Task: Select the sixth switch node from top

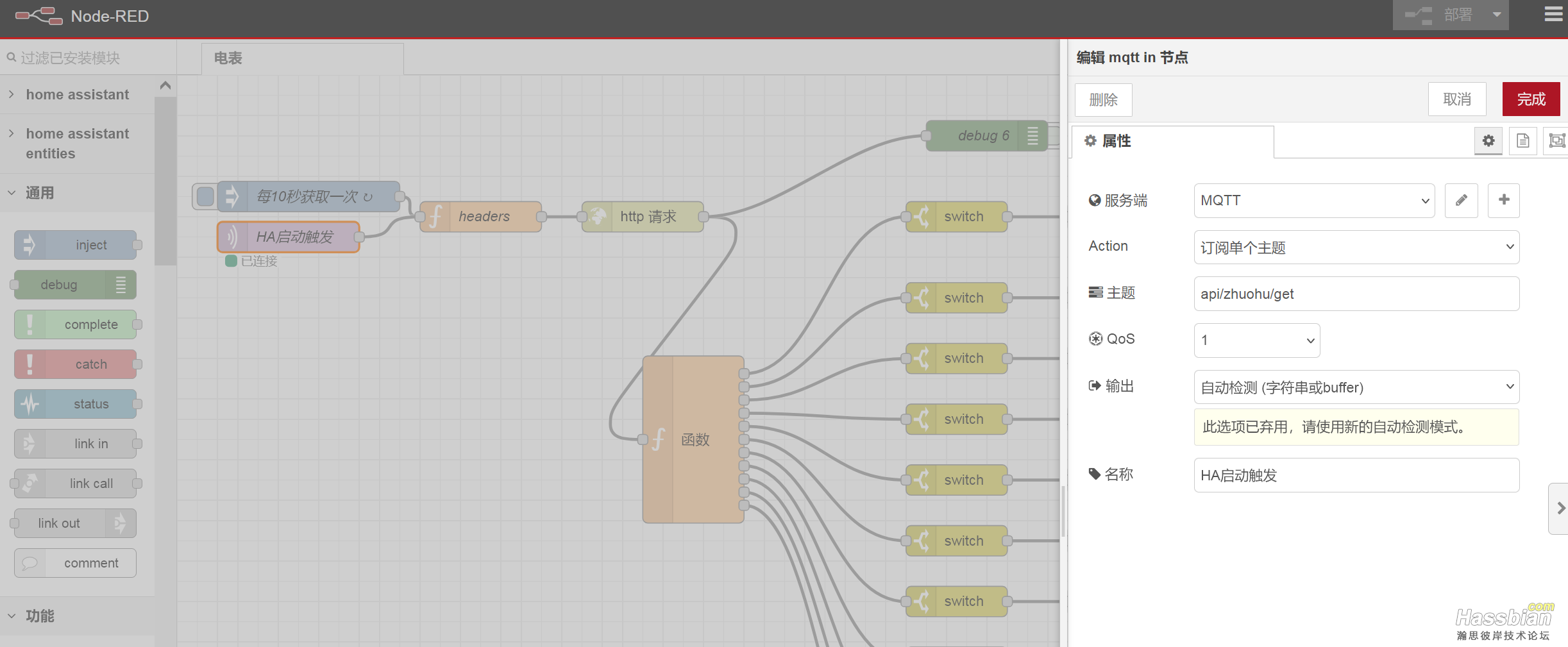Action: pyautogui.click(x=957, y=541)
